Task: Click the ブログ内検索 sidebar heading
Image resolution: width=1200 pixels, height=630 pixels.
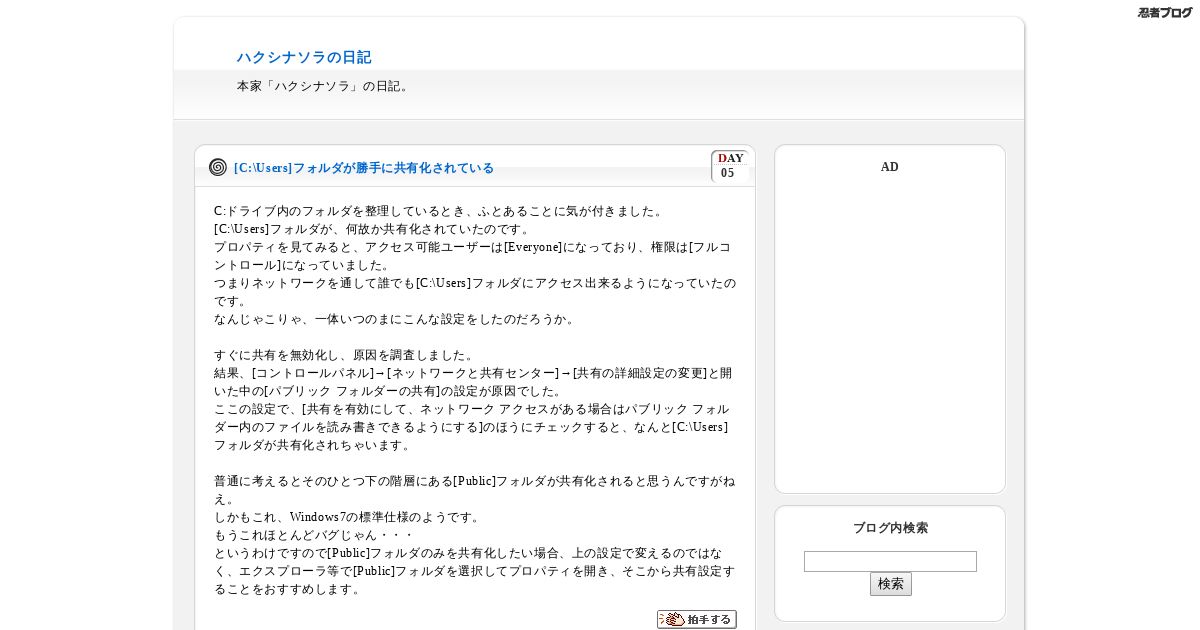Action: (890, 528)
